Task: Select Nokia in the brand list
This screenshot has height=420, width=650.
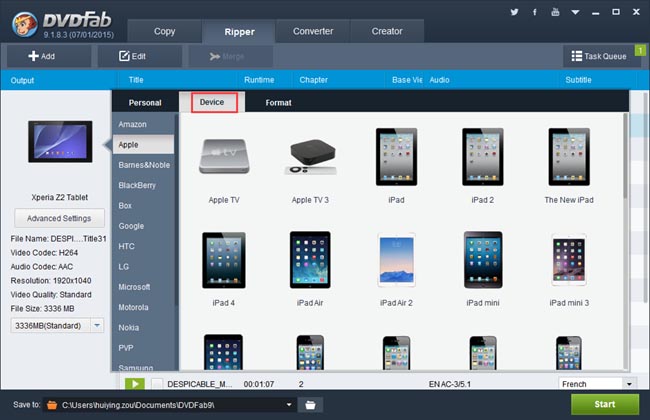Action: pyautogui.click(x=143, y=327)
